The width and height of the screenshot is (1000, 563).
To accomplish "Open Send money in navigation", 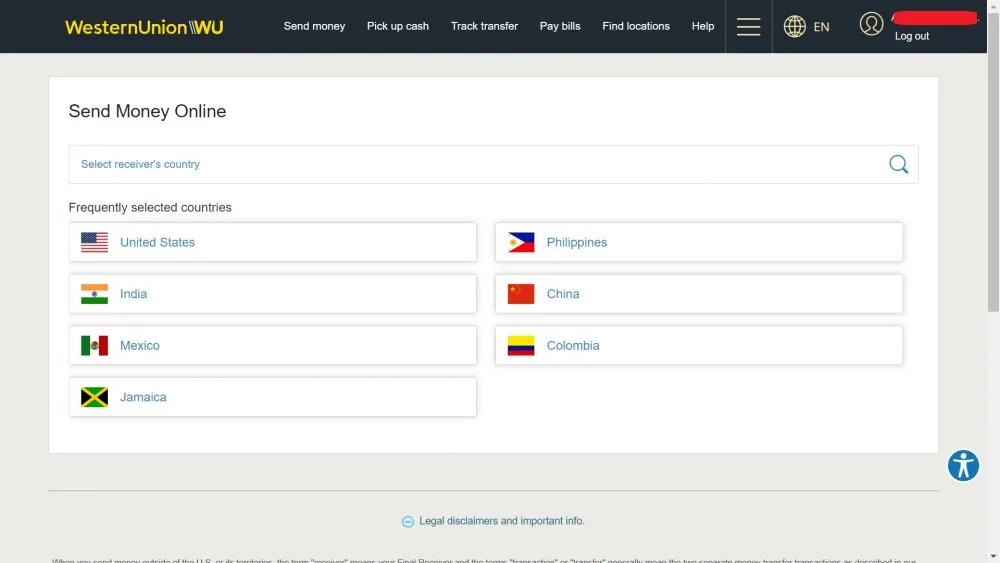I will coord(314,26).
